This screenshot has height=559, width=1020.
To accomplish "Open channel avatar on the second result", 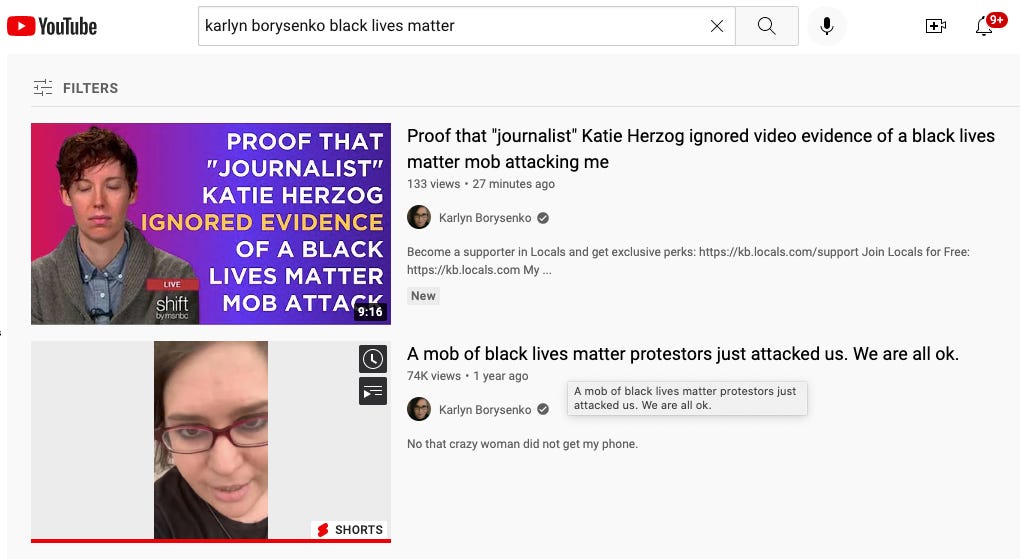I will tap(419, 409).
